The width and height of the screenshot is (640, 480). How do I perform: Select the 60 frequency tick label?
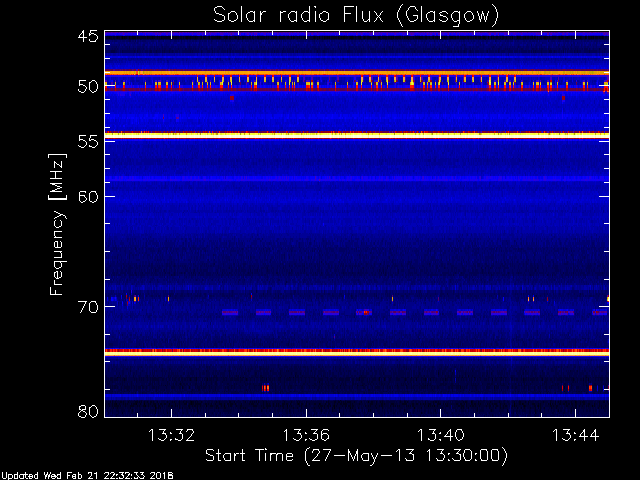(88, 196)
